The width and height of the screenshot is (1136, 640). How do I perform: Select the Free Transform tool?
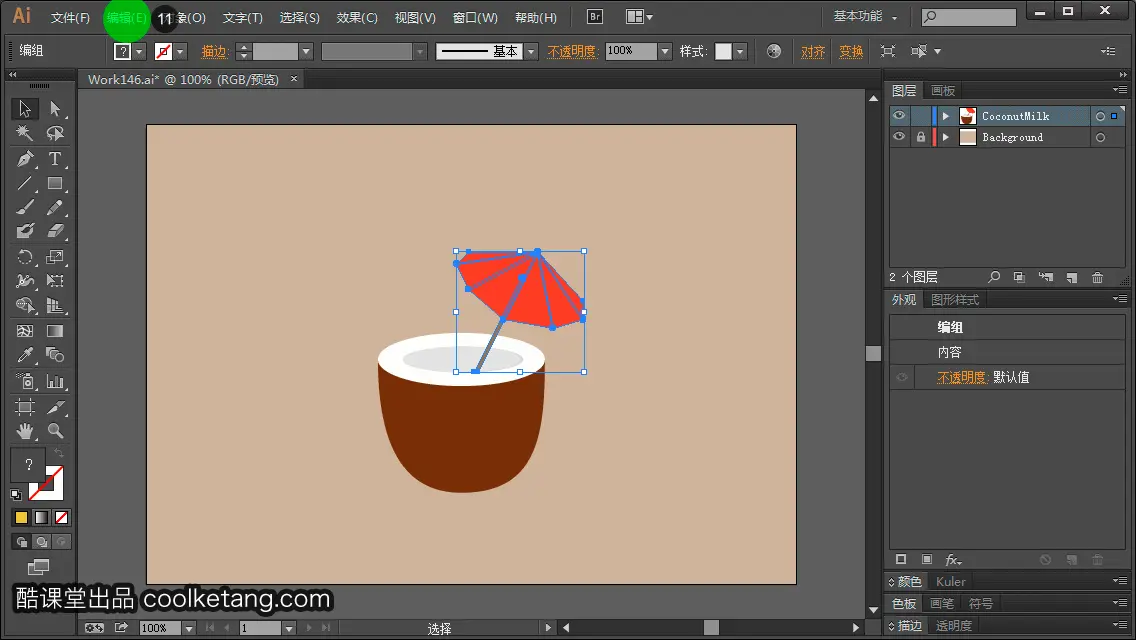[55, 280]
